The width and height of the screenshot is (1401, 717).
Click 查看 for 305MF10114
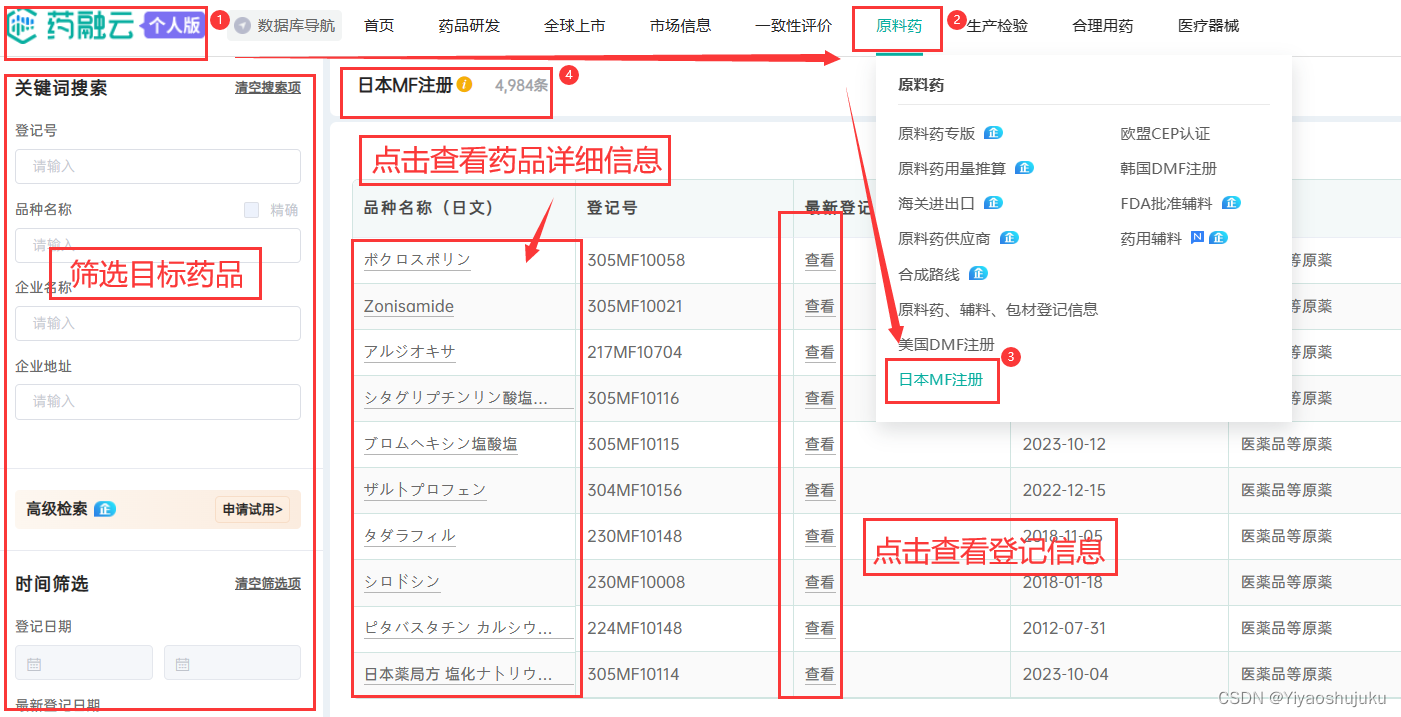820,674
